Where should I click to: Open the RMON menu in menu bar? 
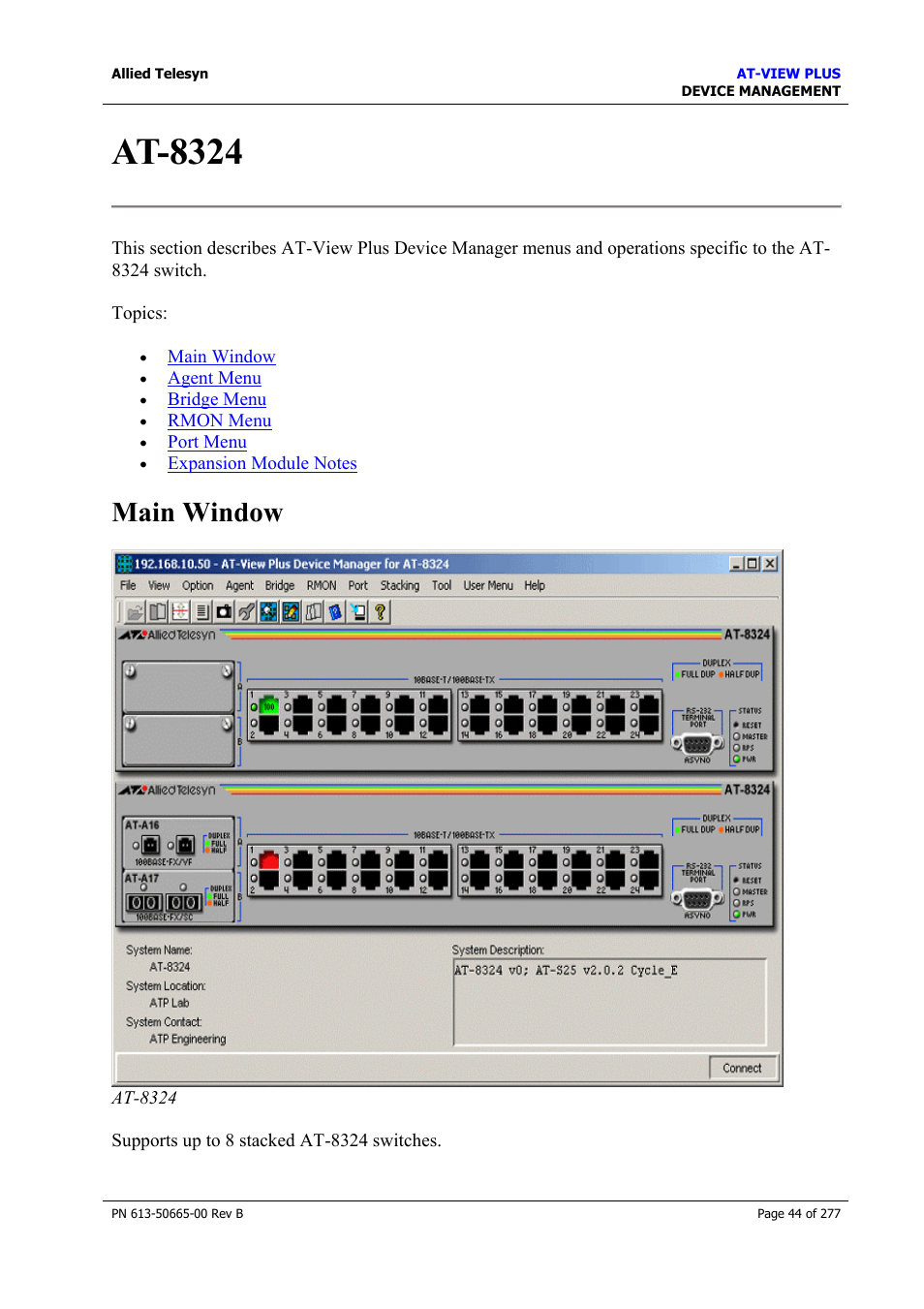click(322, 586)
